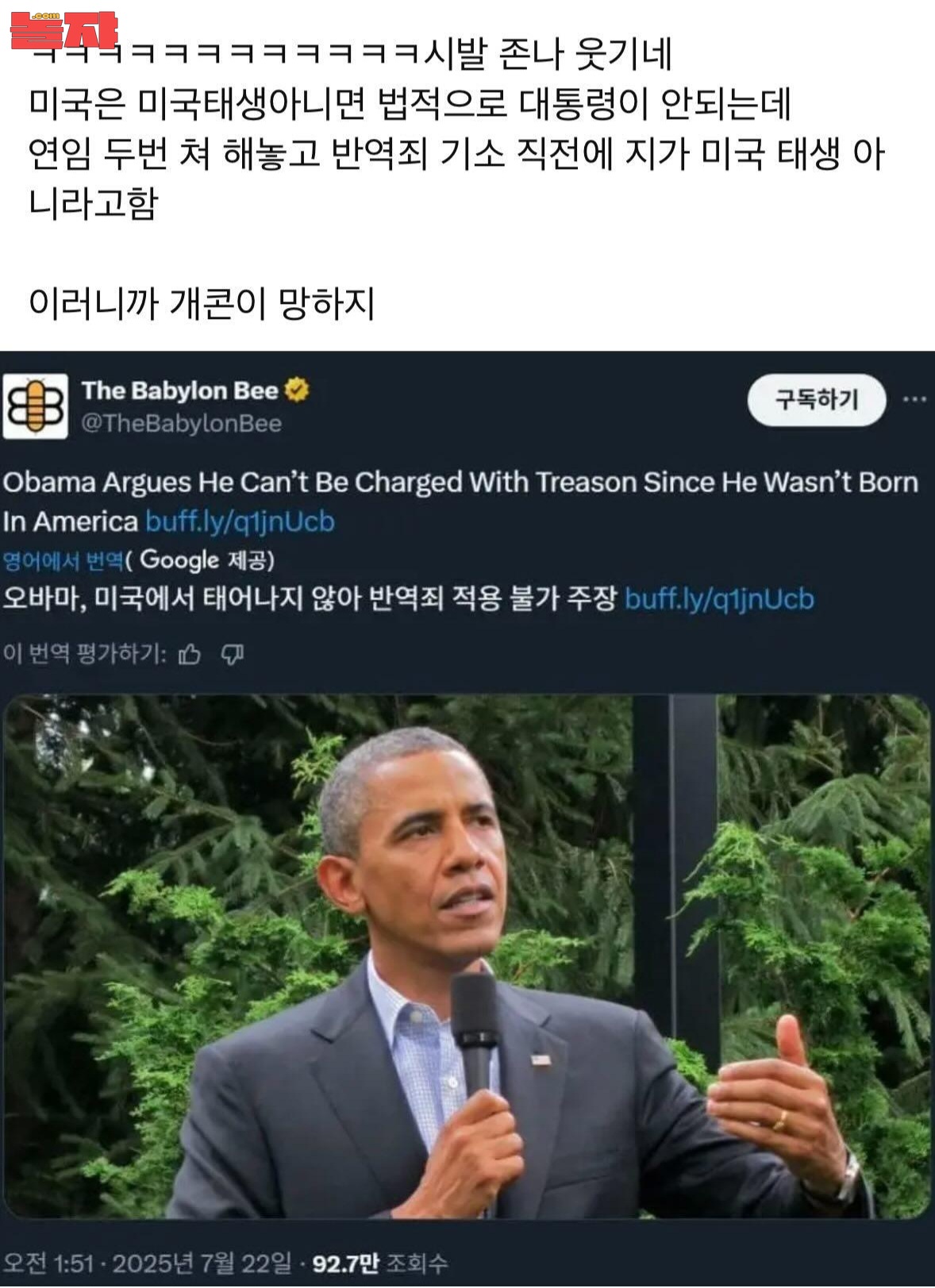Click the 구독하기 subscribe button
Image resolution: width=935 pixels, height=1288 pixels.
tap(817, 400)
